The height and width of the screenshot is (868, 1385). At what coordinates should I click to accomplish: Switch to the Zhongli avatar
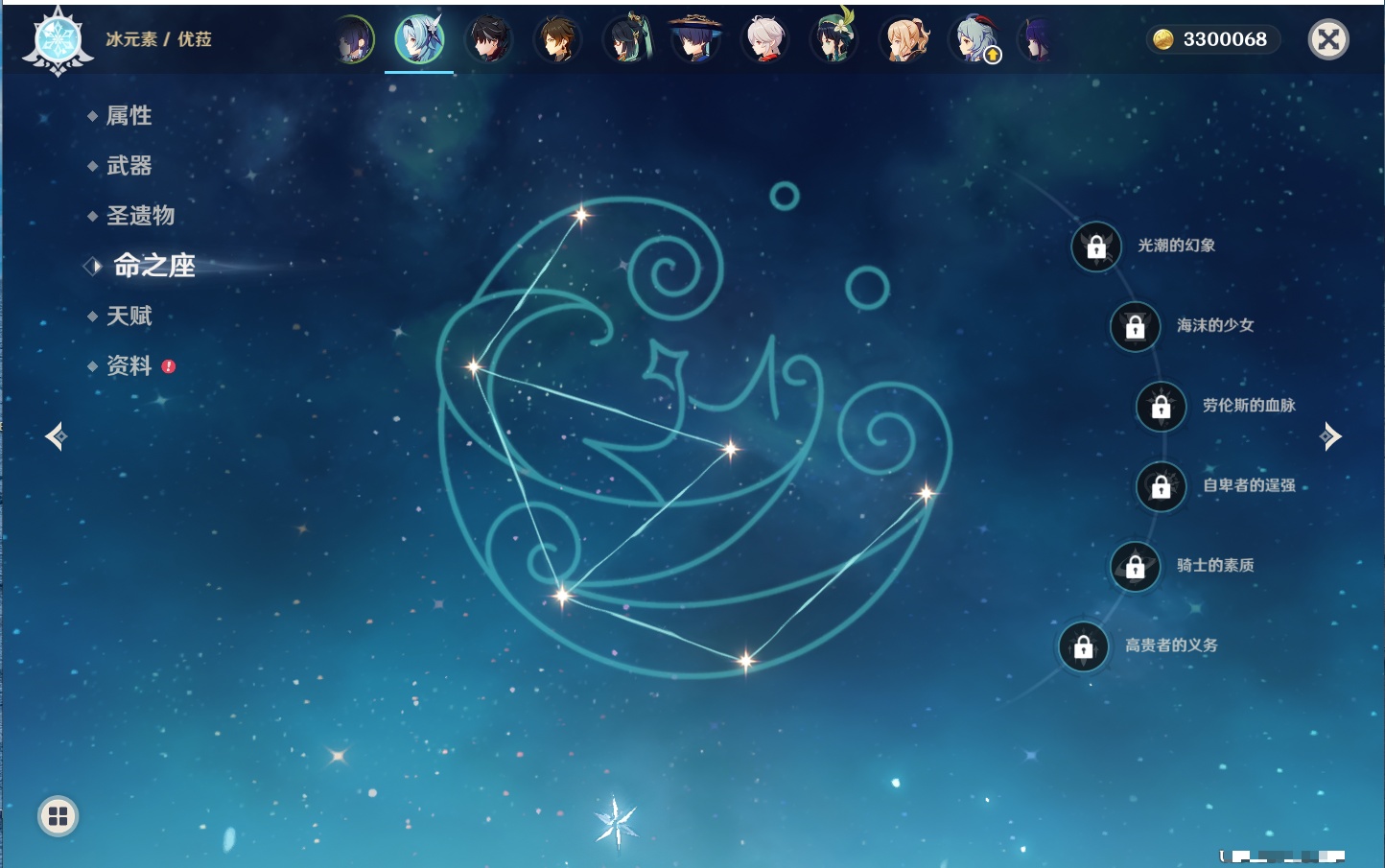click(x=558, y=39)
